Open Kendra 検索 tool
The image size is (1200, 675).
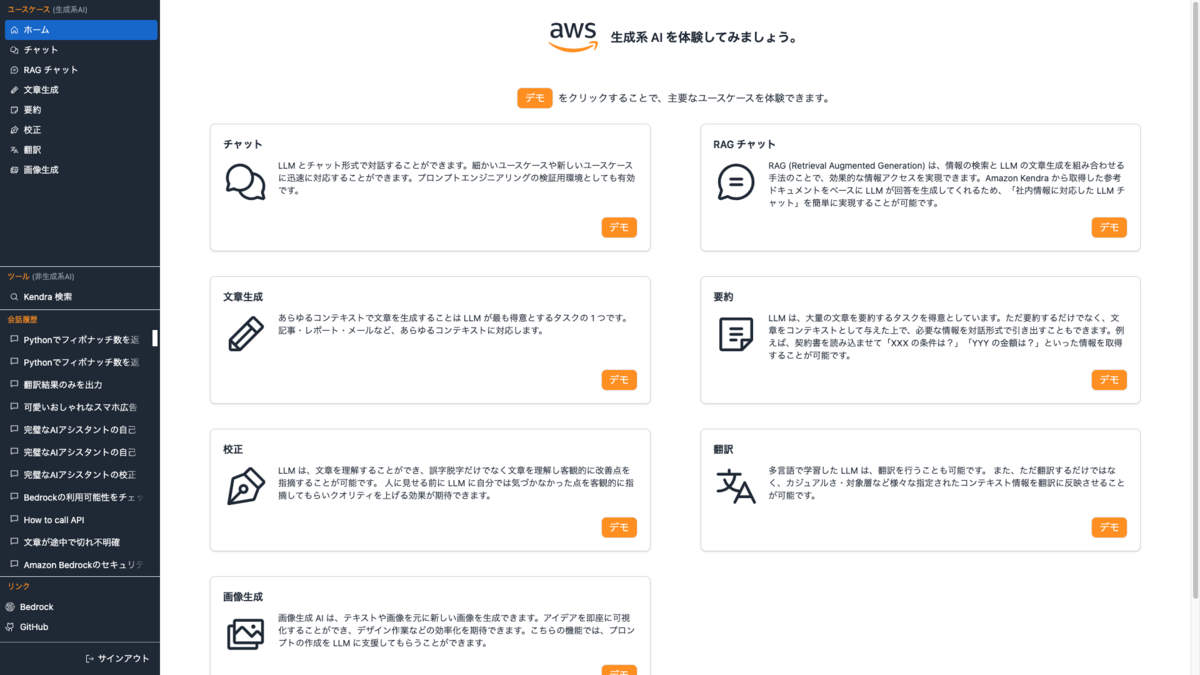point(81,297)
